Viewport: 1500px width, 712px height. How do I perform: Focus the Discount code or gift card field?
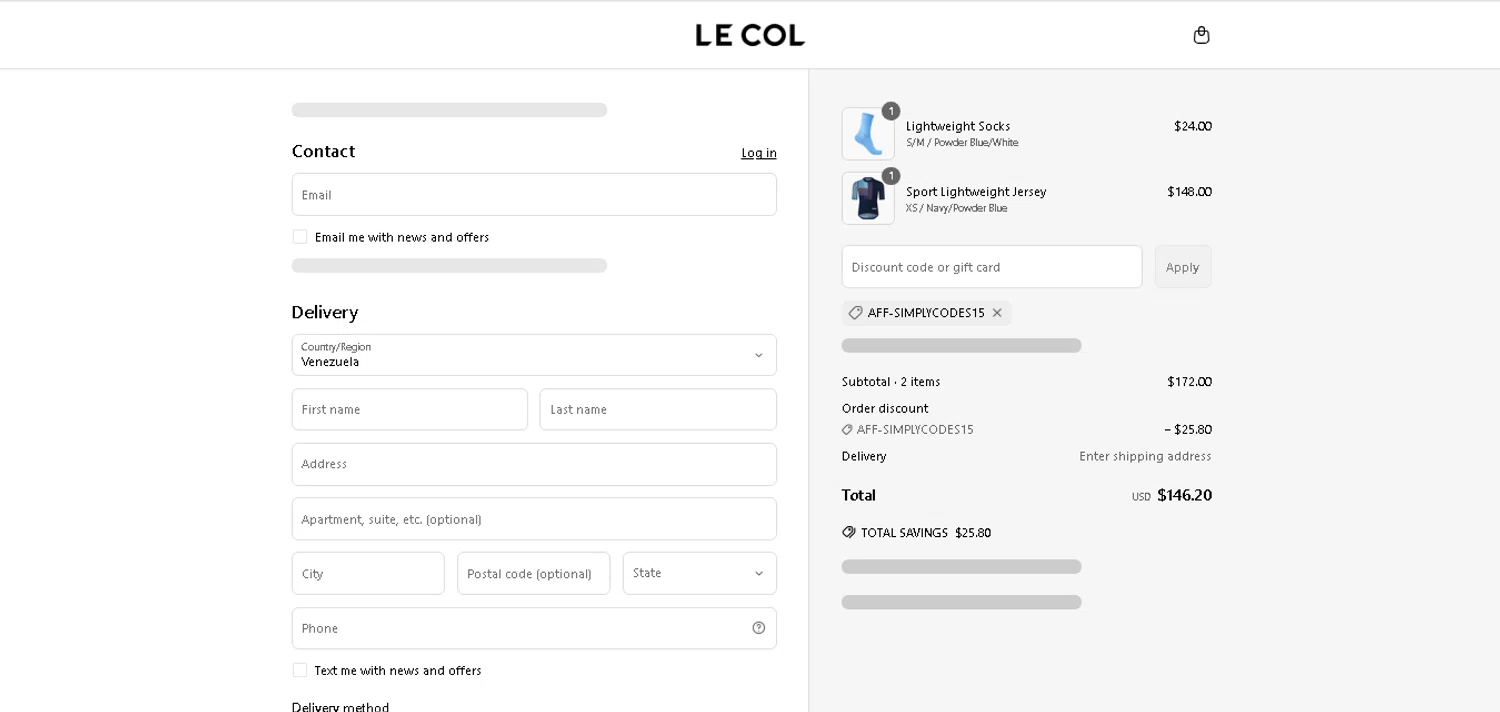992,267
